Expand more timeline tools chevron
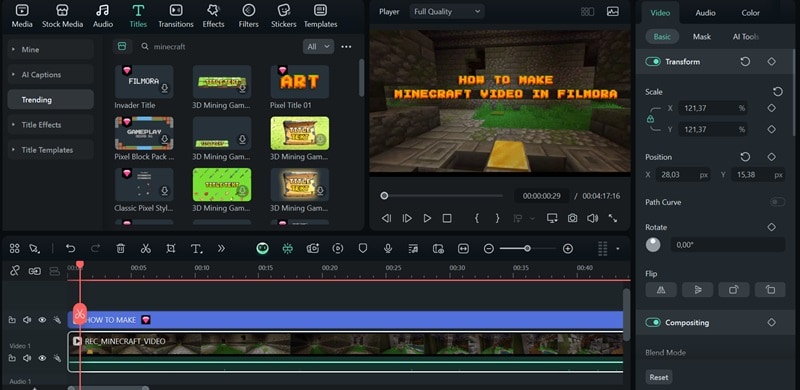 point(221,249)
